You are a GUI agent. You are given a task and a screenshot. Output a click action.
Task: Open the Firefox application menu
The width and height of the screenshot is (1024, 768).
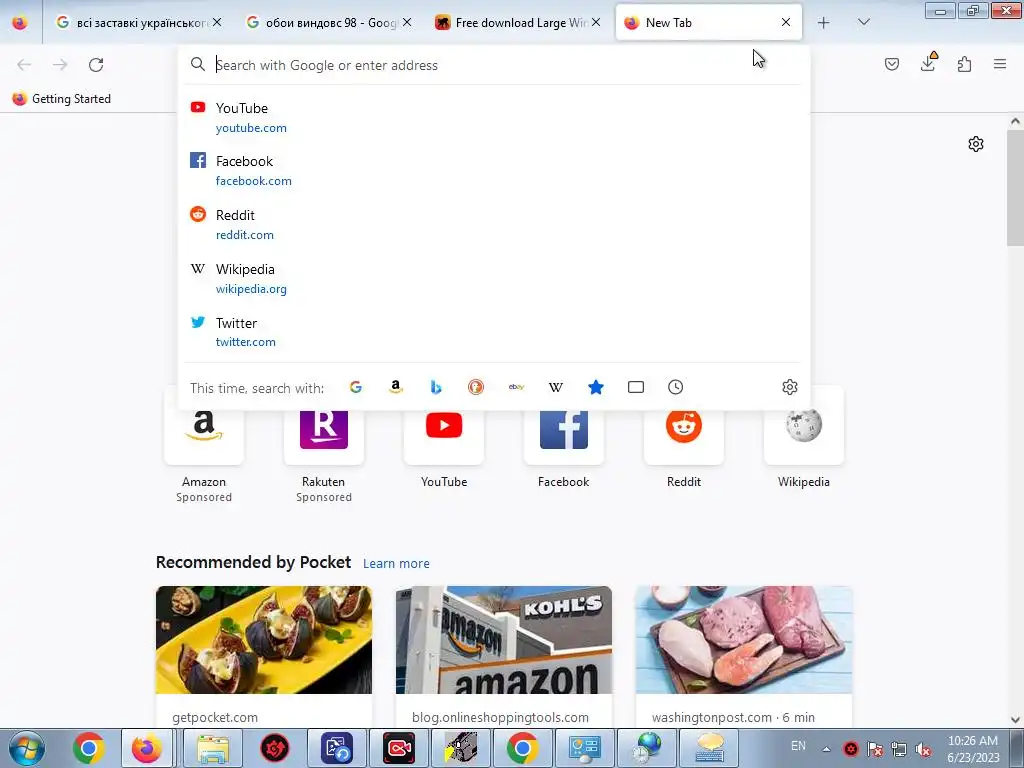[1000, 64]
